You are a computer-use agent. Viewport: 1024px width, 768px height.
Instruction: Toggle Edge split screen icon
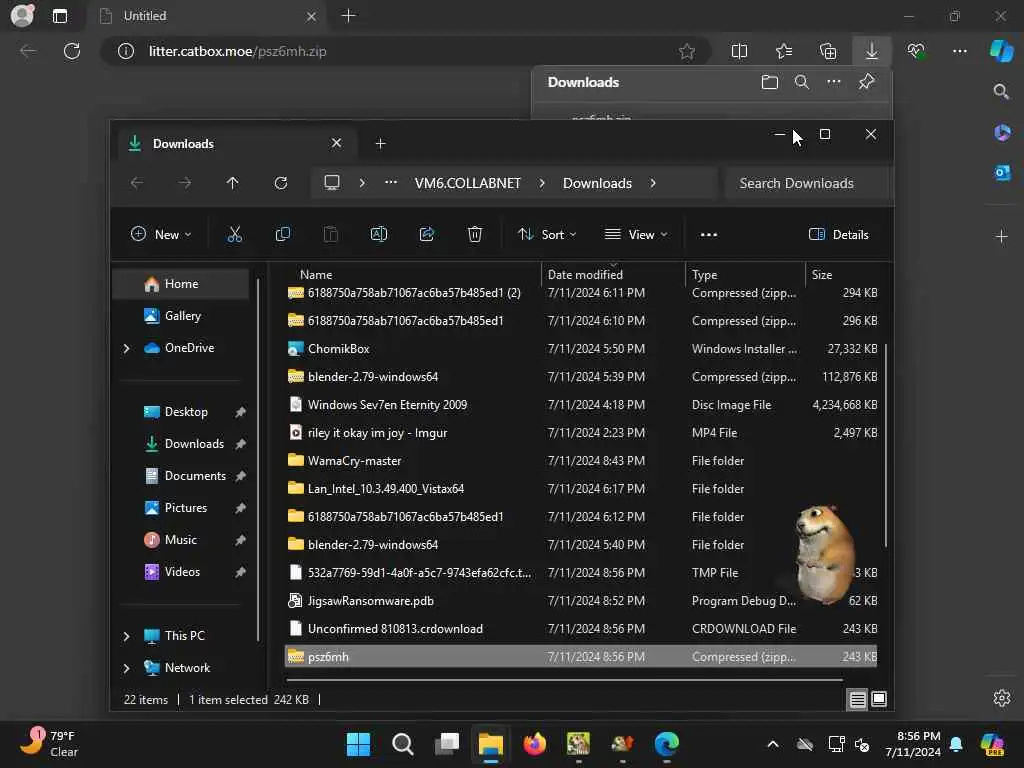coord(739,52)
